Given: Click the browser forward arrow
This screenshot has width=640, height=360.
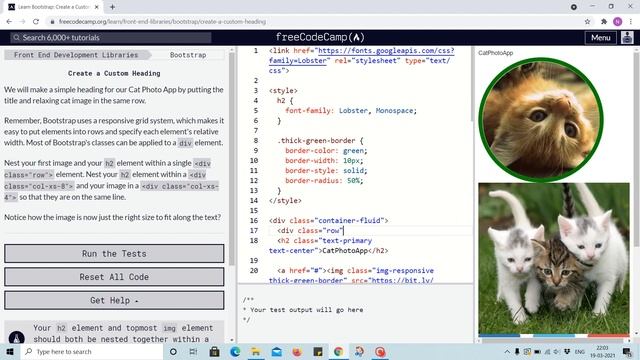Looking at the screenshot, I should click(x=22, y=22).
